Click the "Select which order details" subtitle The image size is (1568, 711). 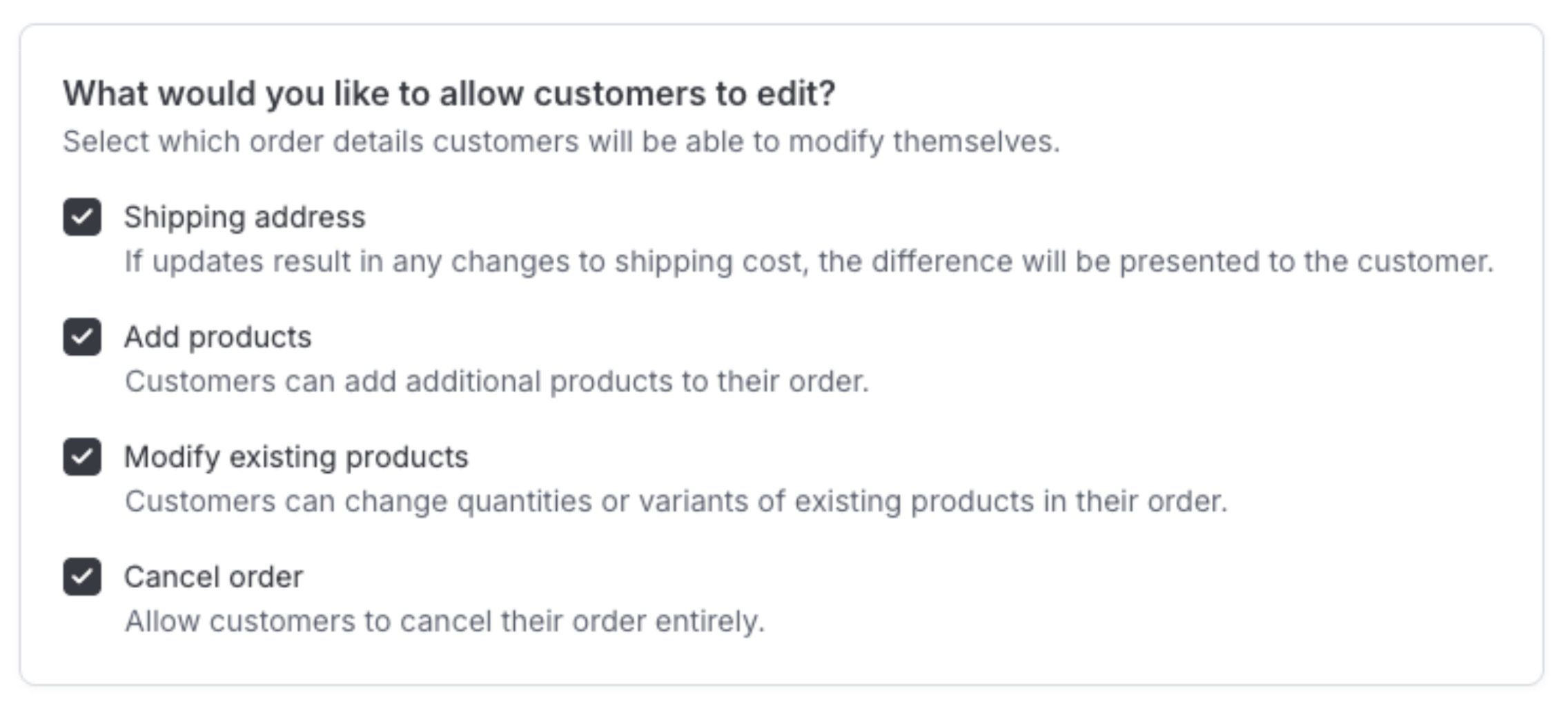point(560,142)
